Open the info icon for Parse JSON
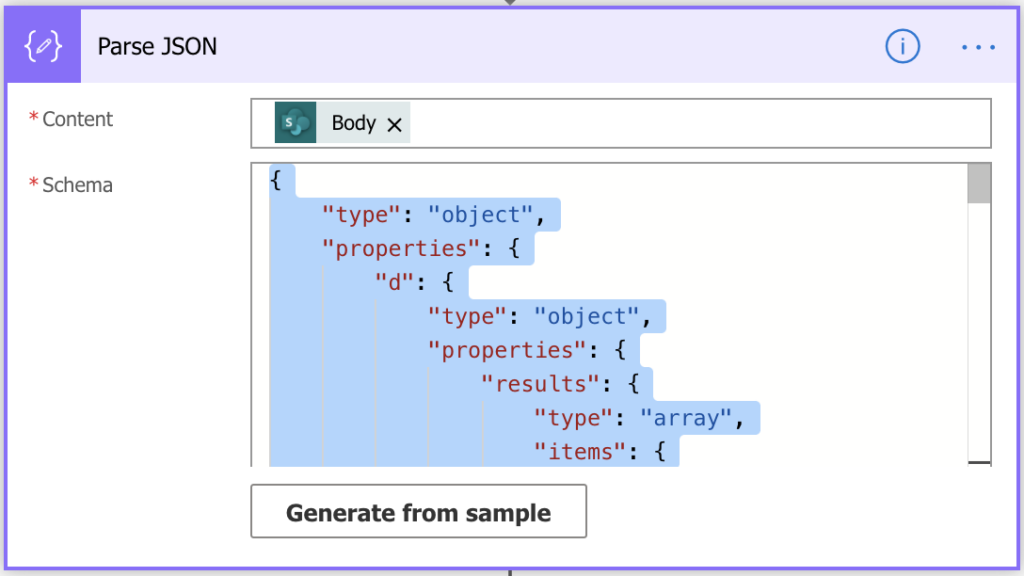Screen dimensions: 1024x576 tap(903, 46)
